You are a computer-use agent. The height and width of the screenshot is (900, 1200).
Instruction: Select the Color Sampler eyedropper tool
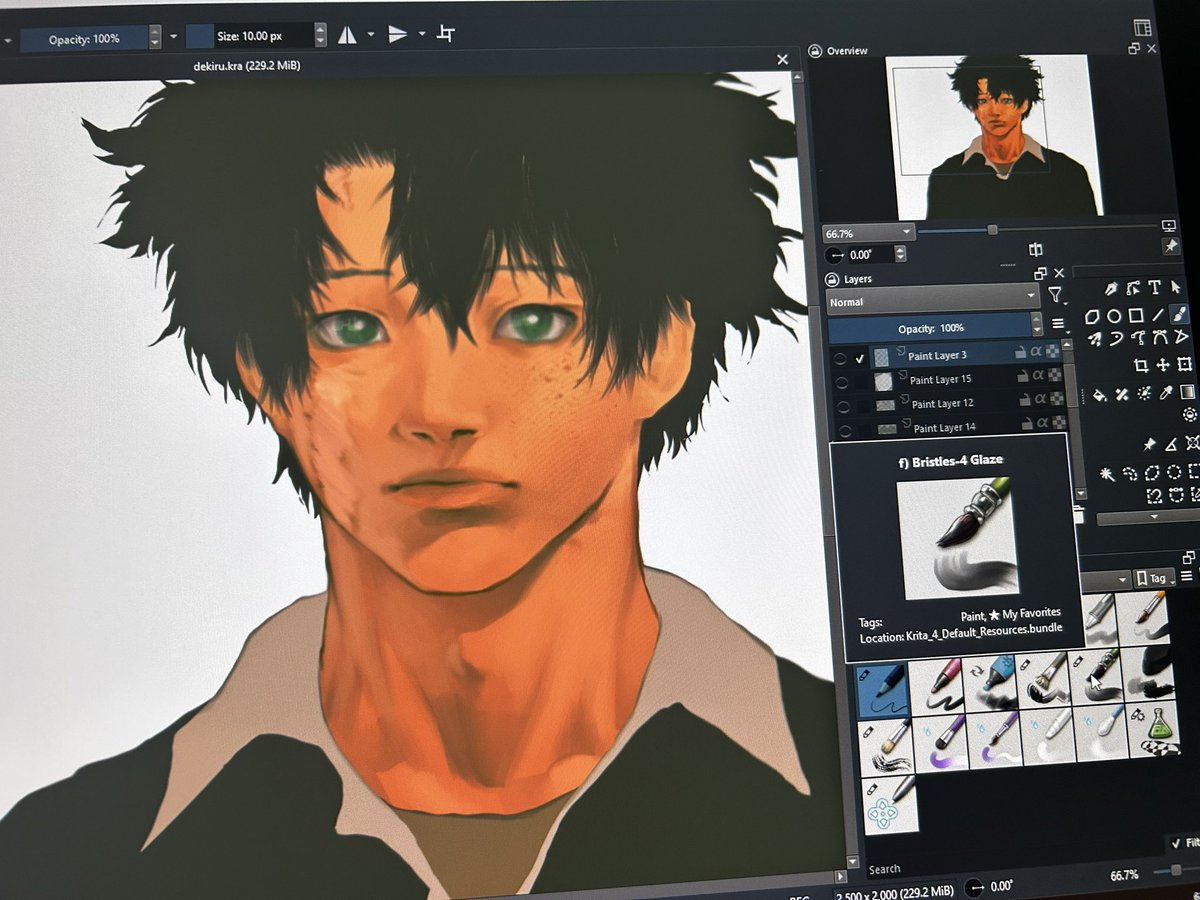click(x=1166, y=393)
